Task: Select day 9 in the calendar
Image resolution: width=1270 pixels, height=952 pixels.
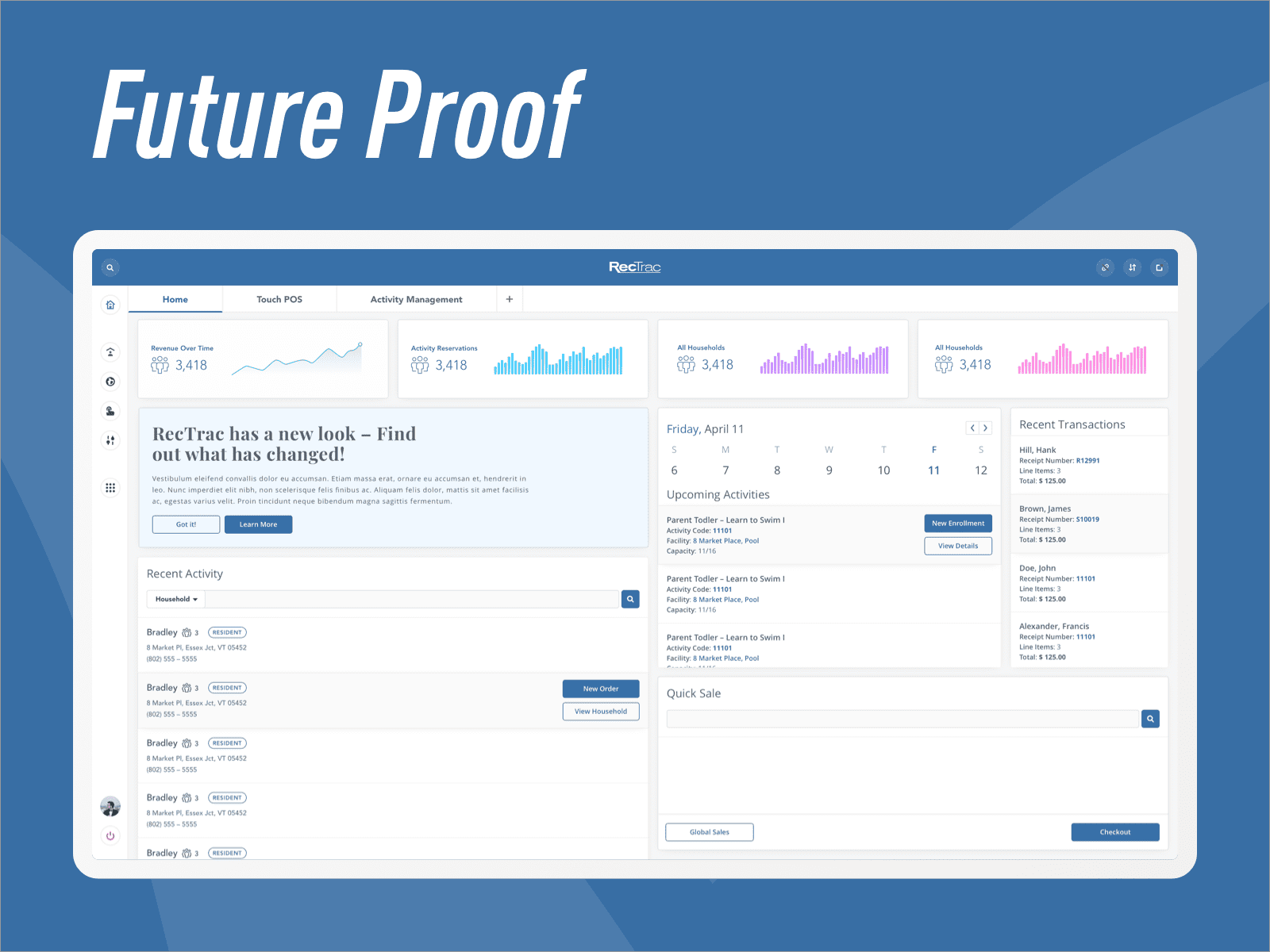Action: point(829,470)
